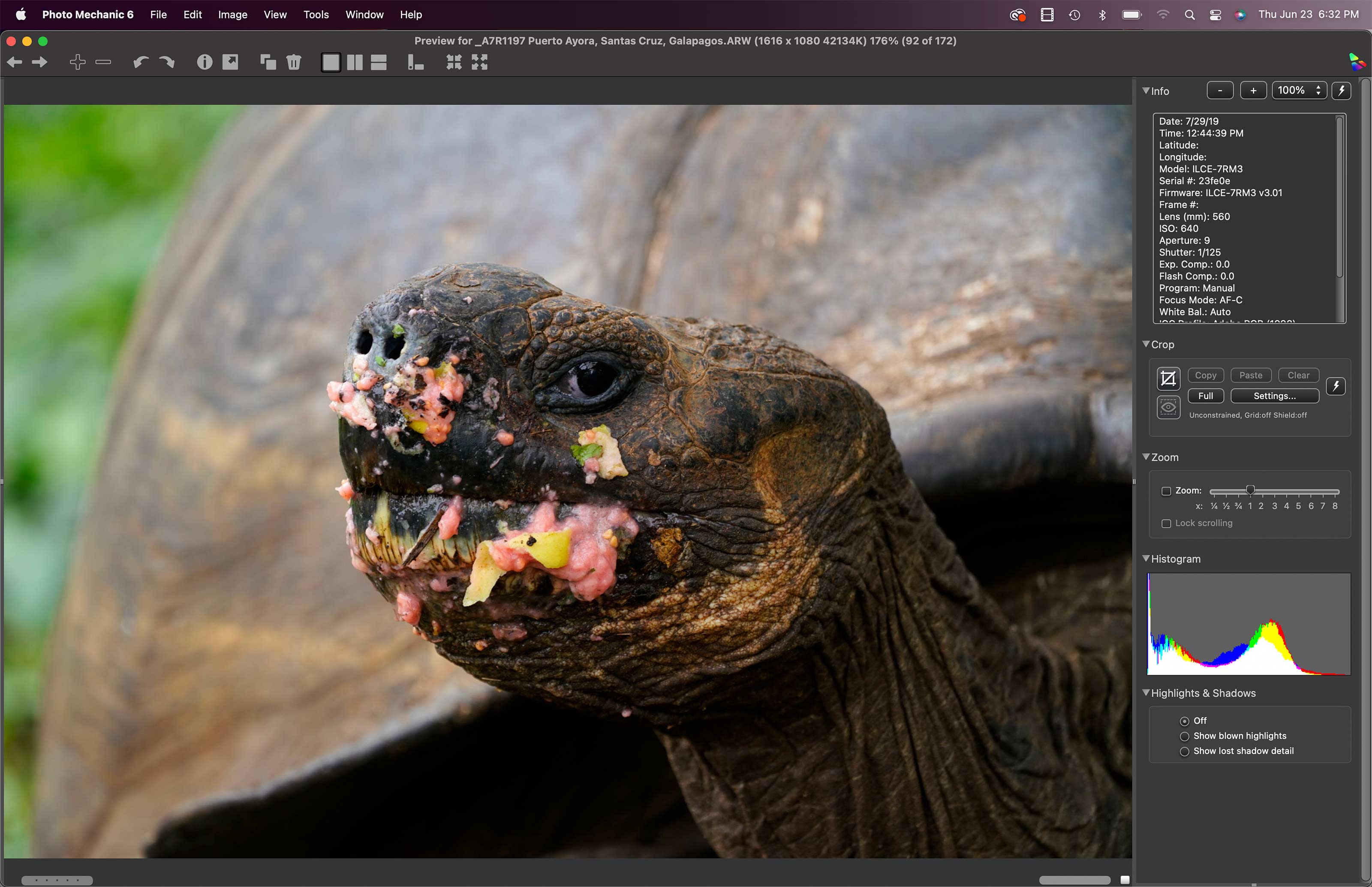The height and width of the screenshot is (887, 1372).
Task: Collapse the Info panel section
Action: (x=1146, y=90)
